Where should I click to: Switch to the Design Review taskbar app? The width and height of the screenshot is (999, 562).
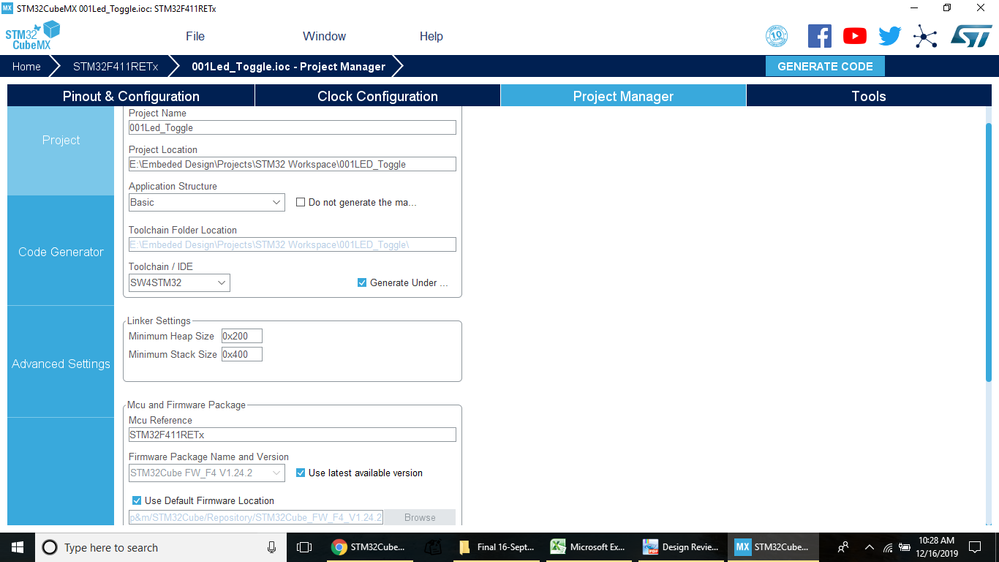[680, 547]
